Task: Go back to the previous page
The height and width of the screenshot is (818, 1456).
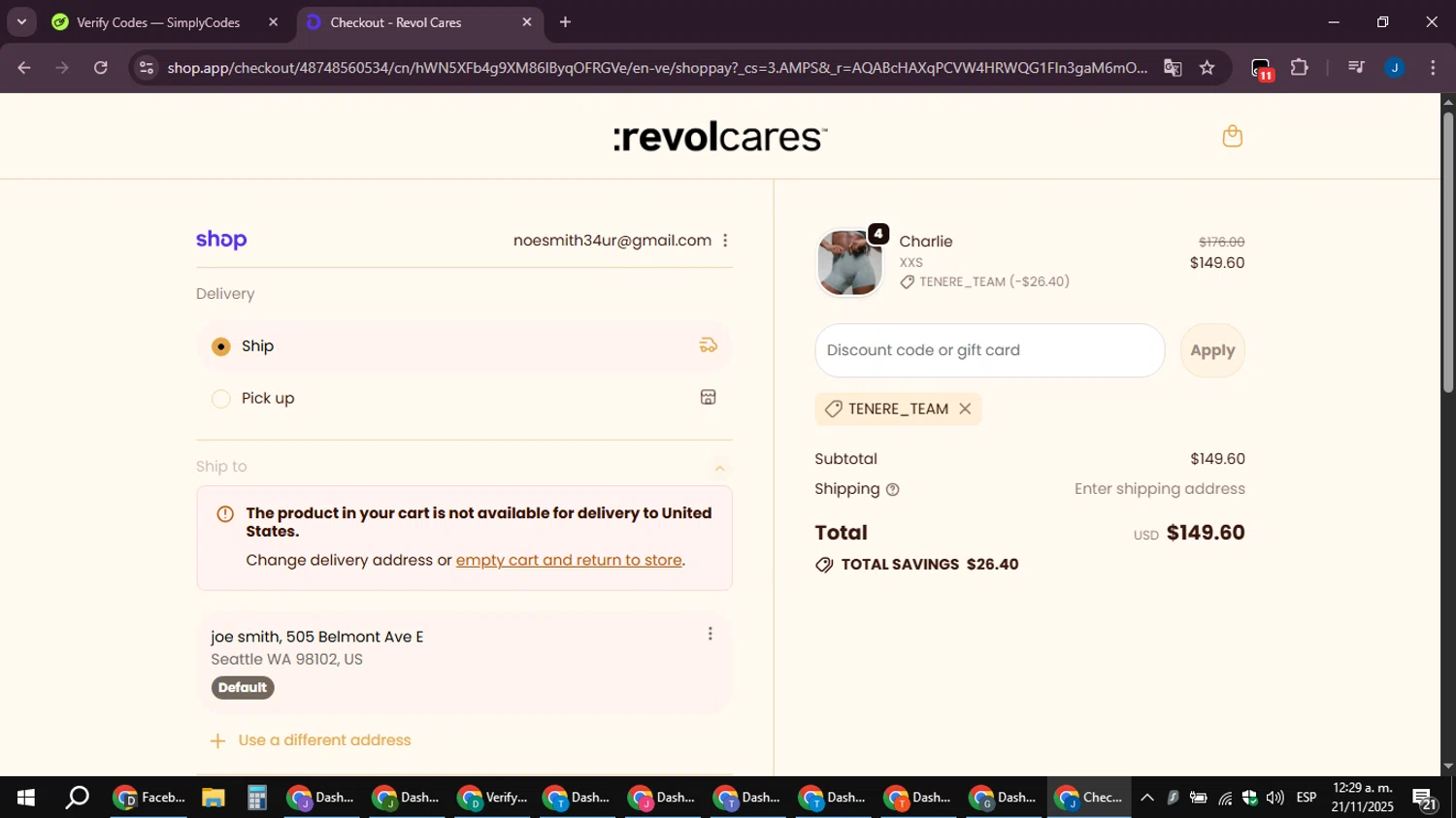Action: pyautogui.click(x=24, y=68)
